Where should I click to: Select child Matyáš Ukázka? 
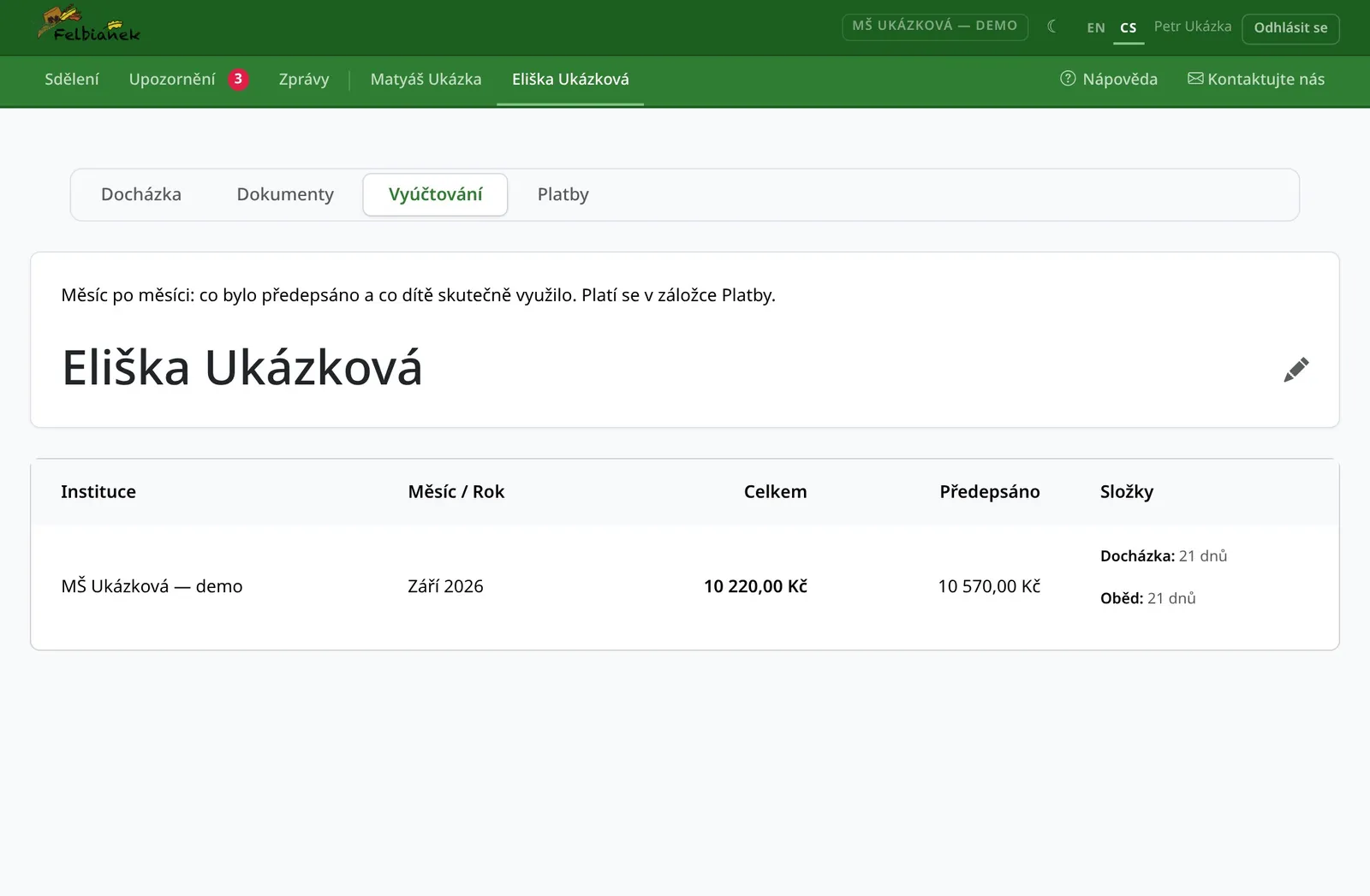coord(426,79)
